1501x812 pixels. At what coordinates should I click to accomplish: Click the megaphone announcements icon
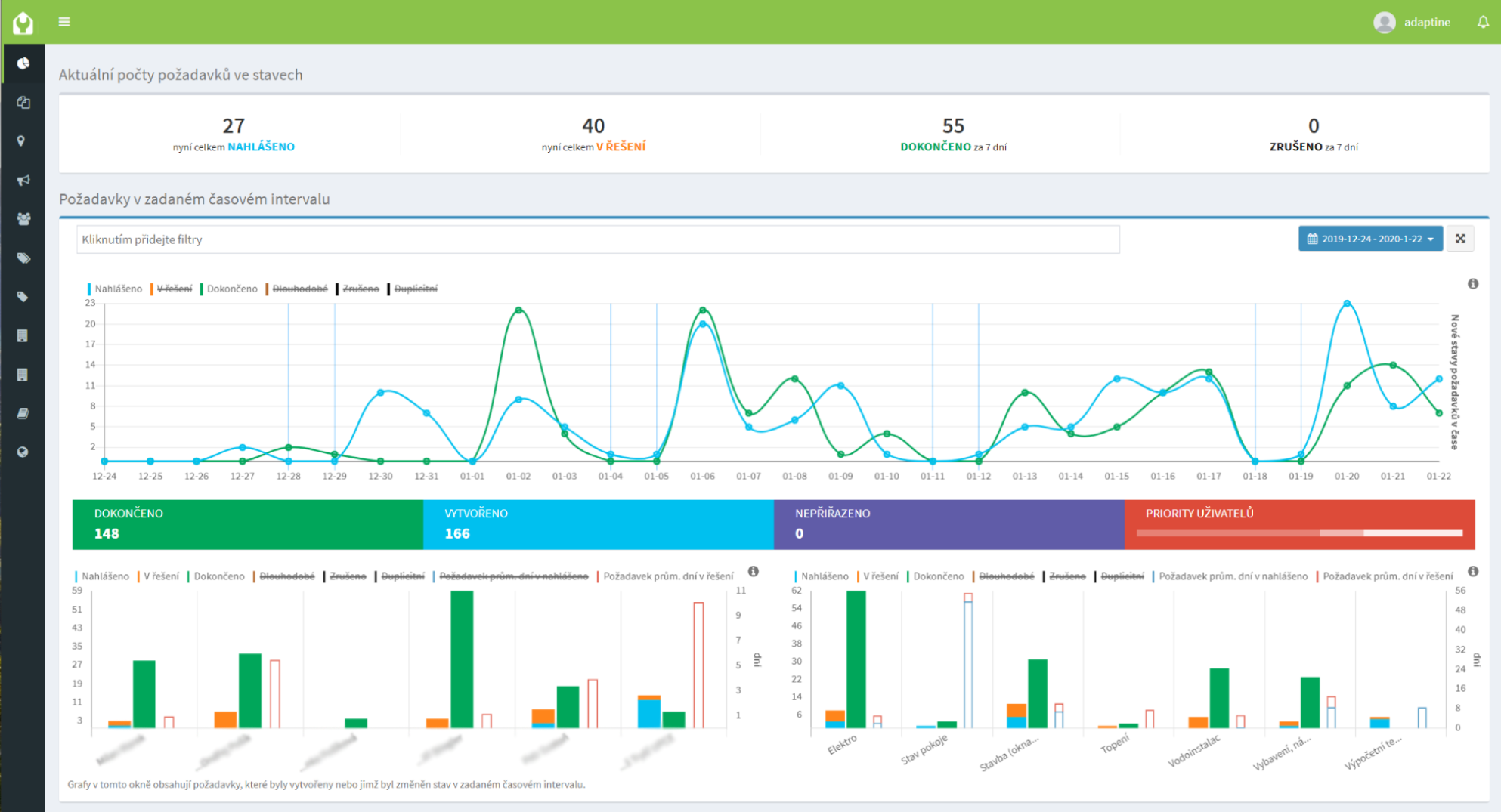click(x=23, y=180)
